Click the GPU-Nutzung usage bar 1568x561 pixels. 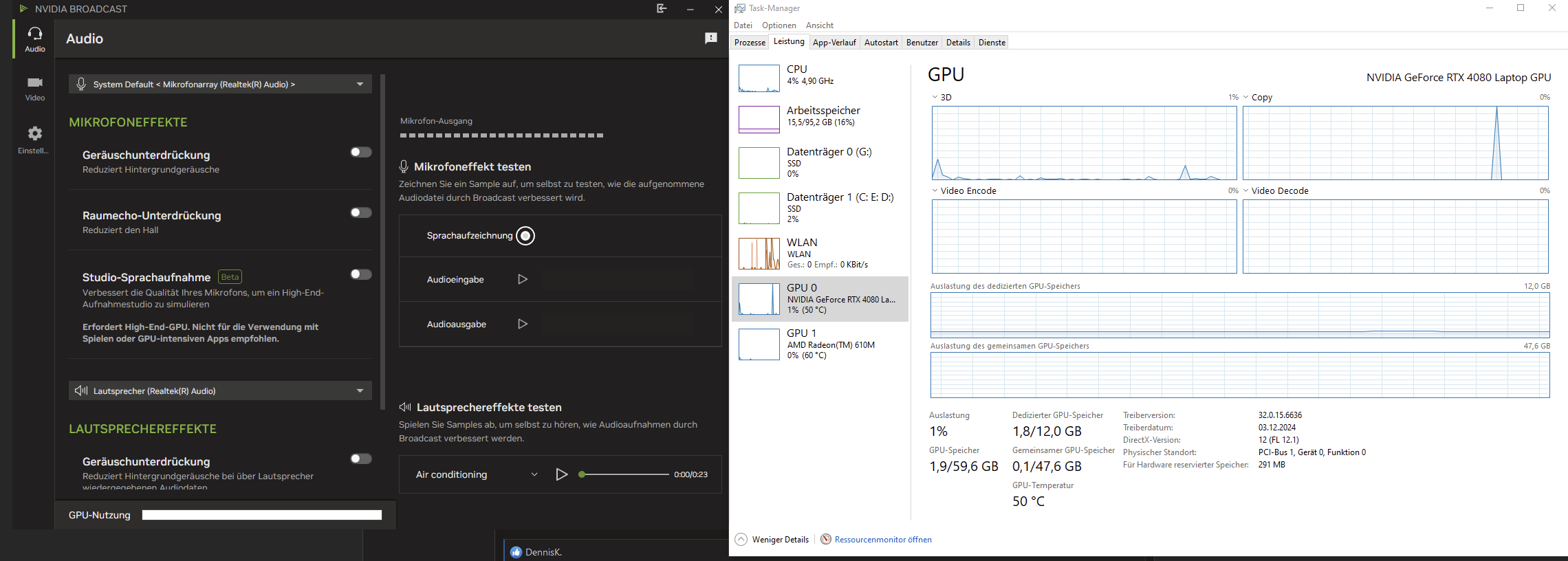[x=261, y=515]
